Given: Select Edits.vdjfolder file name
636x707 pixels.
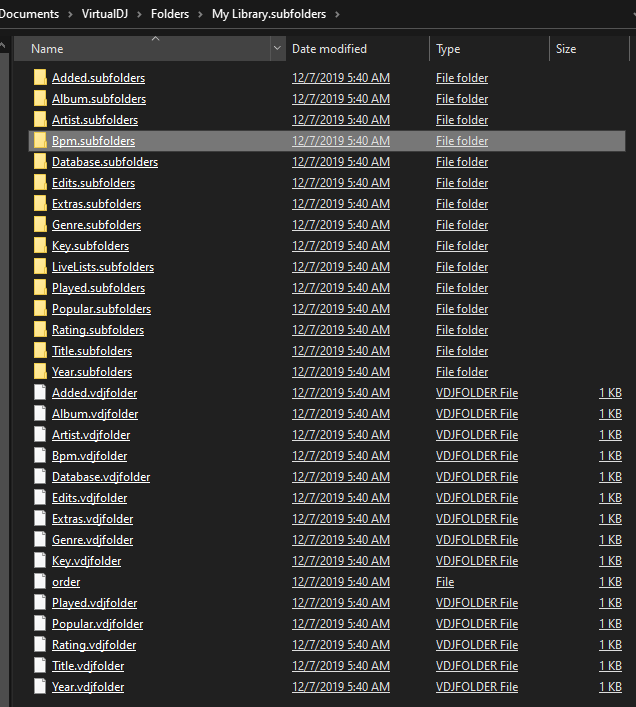Looking at the screenshot, I should point(89,498).
